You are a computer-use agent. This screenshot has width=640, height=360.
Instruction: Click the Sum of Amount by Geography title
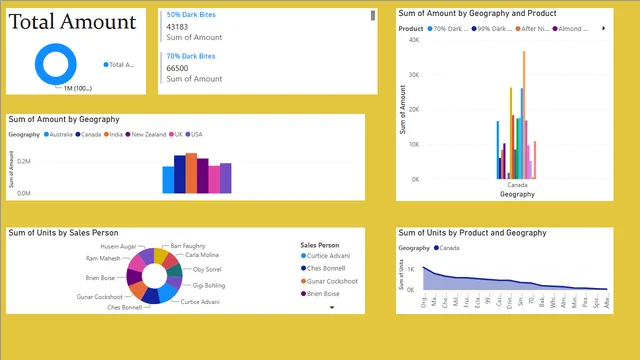click(x=64, y=119)
